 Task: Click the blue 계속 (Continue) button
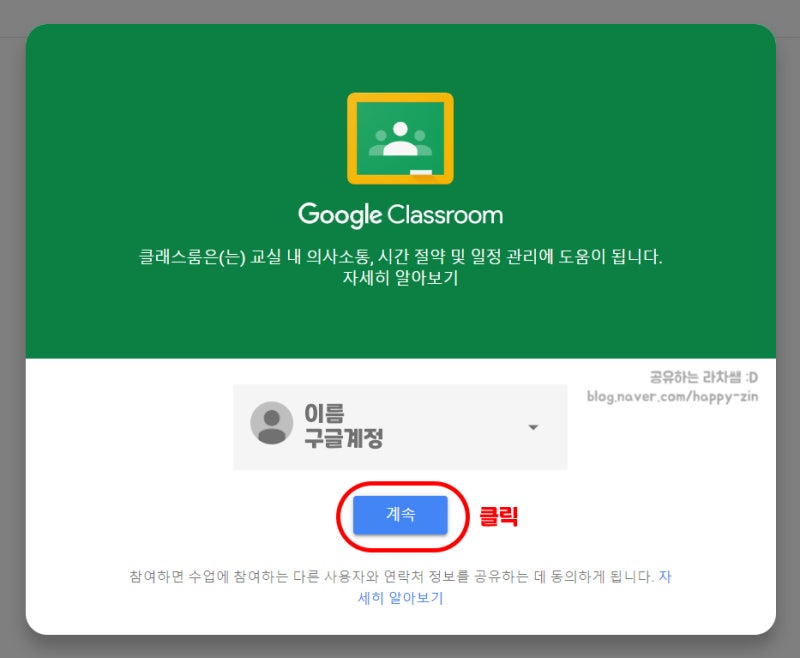[400, 515]
